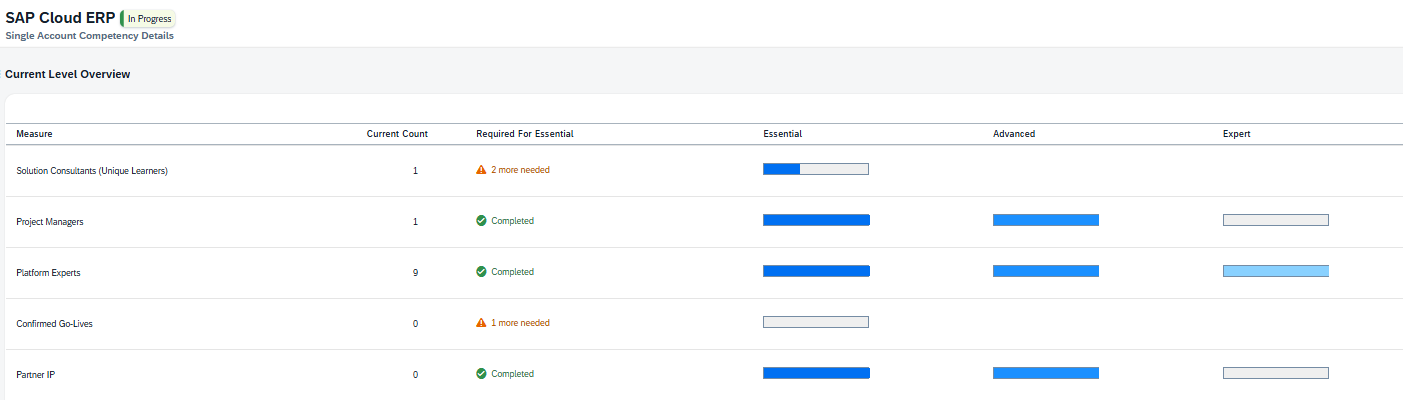
Task: Click Confirmed Go-Lives empty Essential progress bar
Action: (815, 322)
